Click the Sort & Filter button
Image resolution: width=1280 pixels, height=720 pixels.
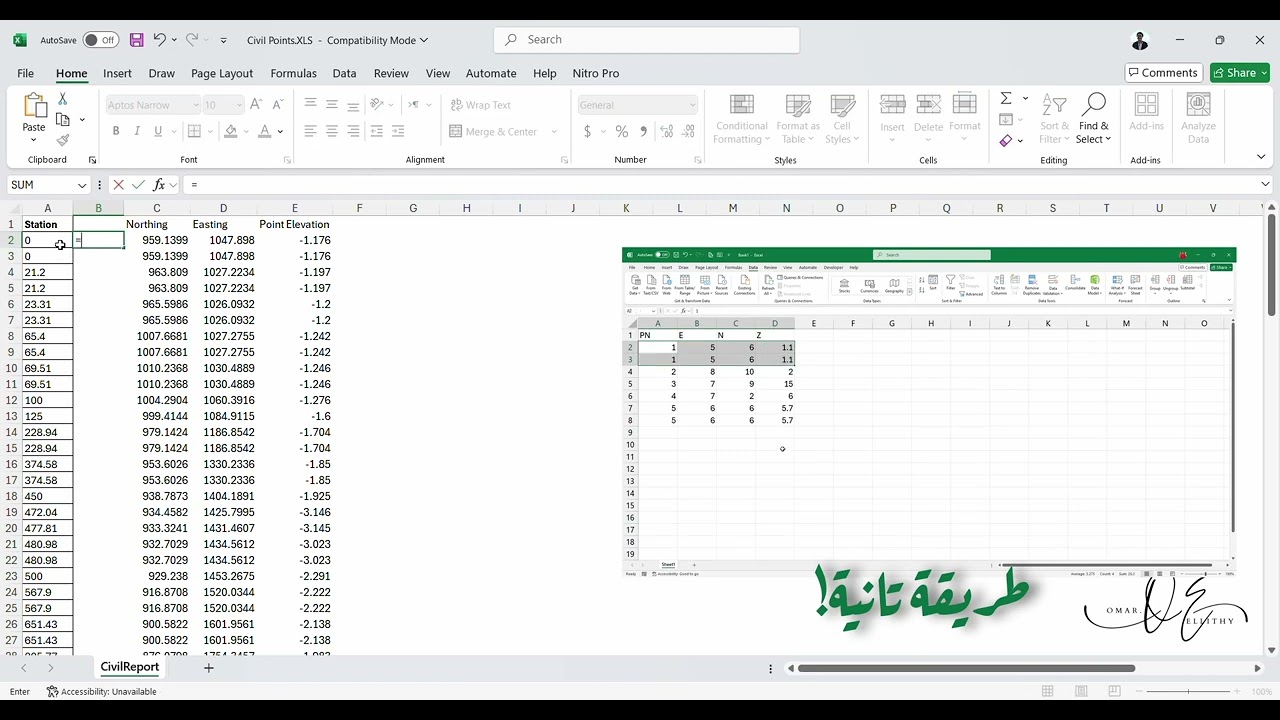click(1054, 118)
